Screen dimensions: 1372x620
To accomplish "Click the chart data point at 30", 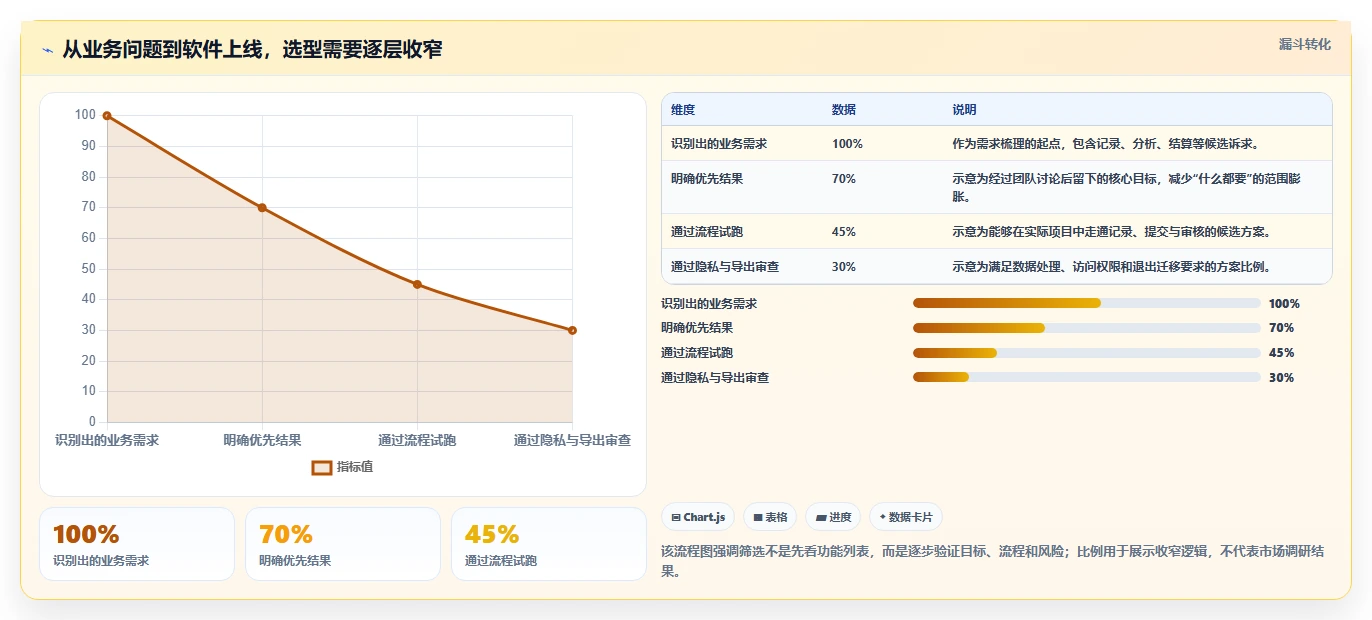I will click(x=572, y=330).
